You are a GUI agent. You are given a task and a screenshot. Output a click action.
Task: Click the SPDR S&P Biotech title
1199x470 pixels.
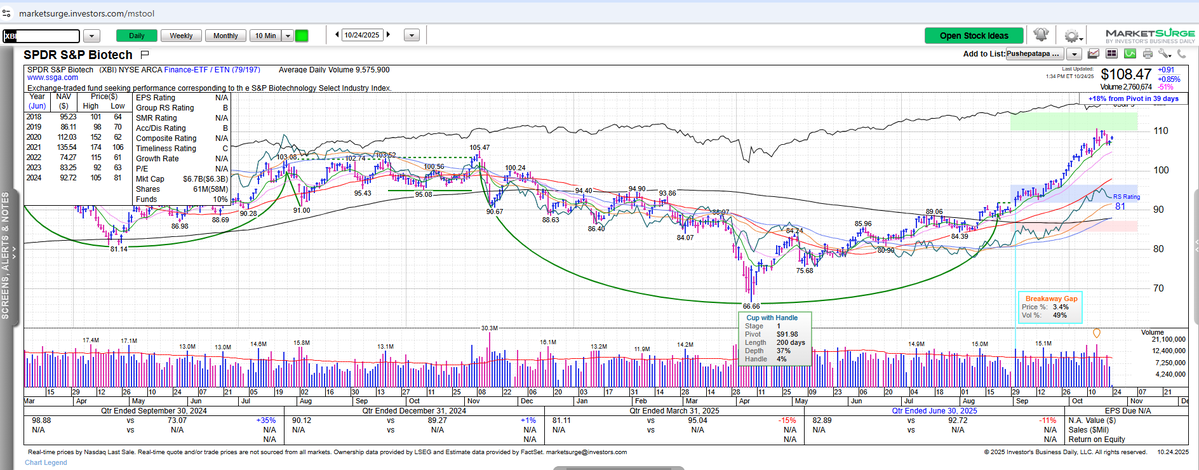(x=78, y=54)
